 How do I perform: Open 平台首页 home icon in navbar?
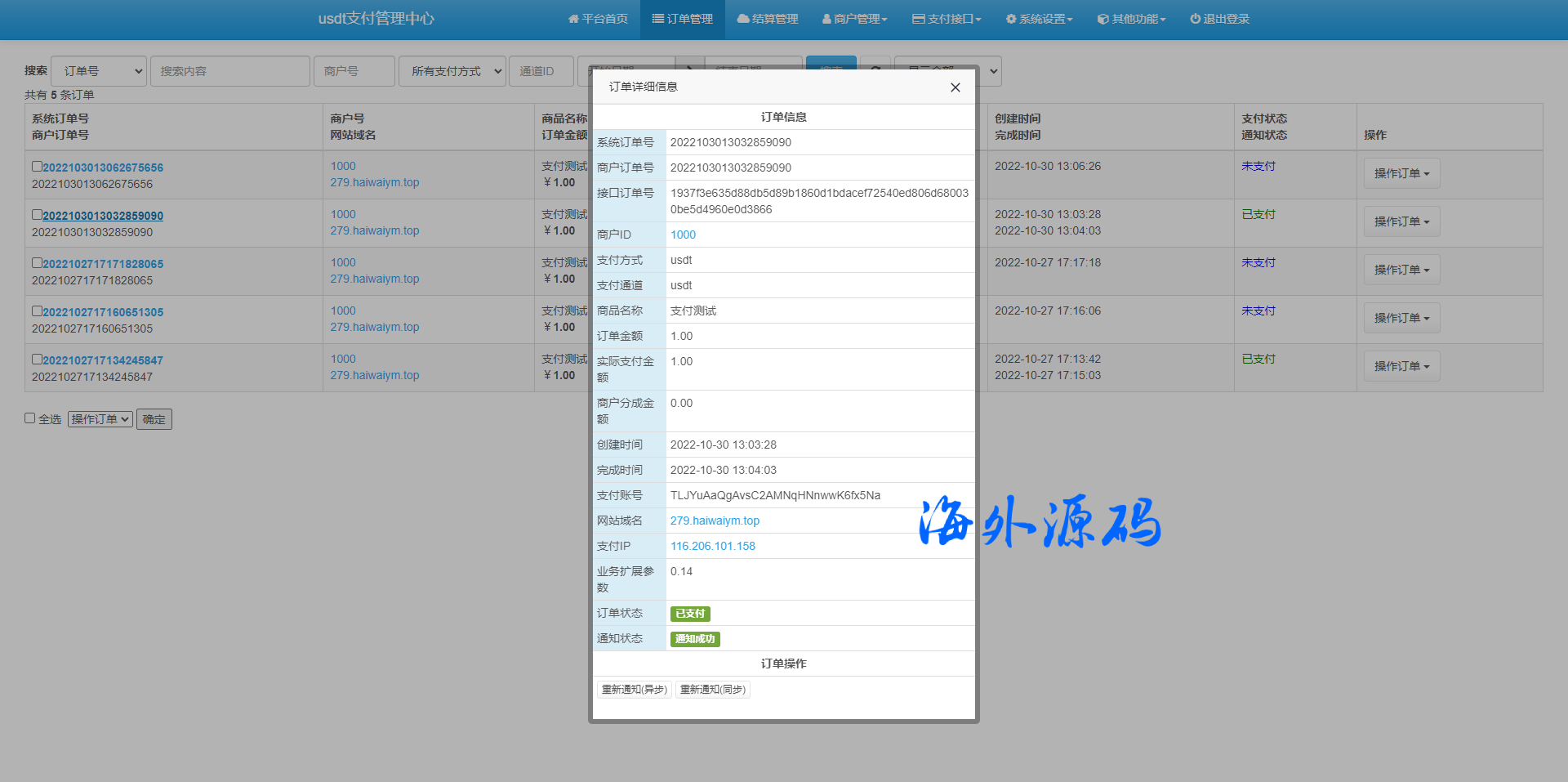[598, 19]
